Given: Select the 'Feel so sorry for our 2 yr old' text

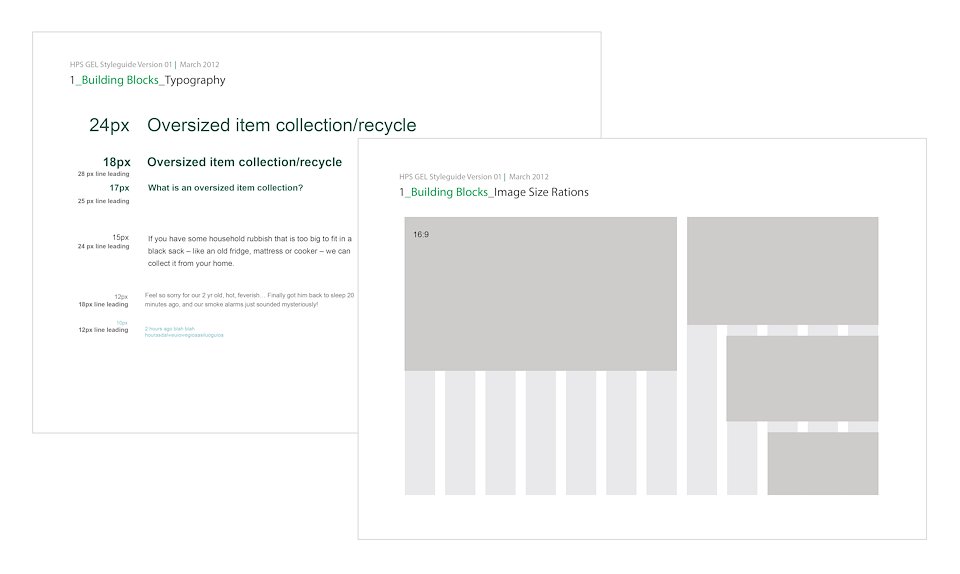Looking at the screenshot, I should (x=249, y=299).
